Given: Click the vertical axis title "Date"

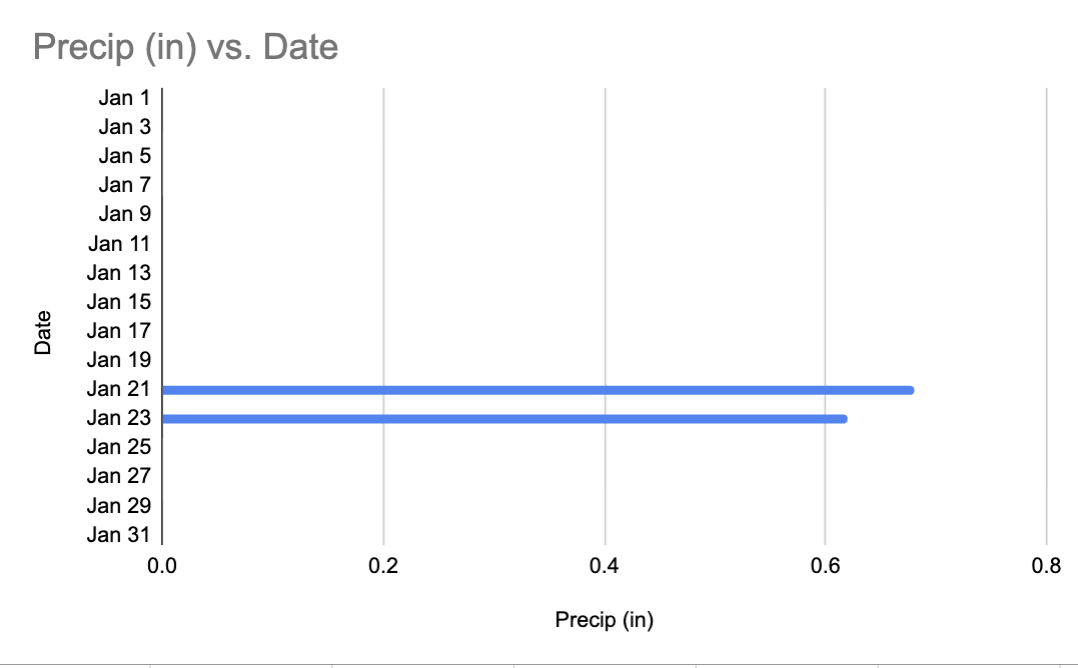Looking at the screenshot, I should (43, 334).
